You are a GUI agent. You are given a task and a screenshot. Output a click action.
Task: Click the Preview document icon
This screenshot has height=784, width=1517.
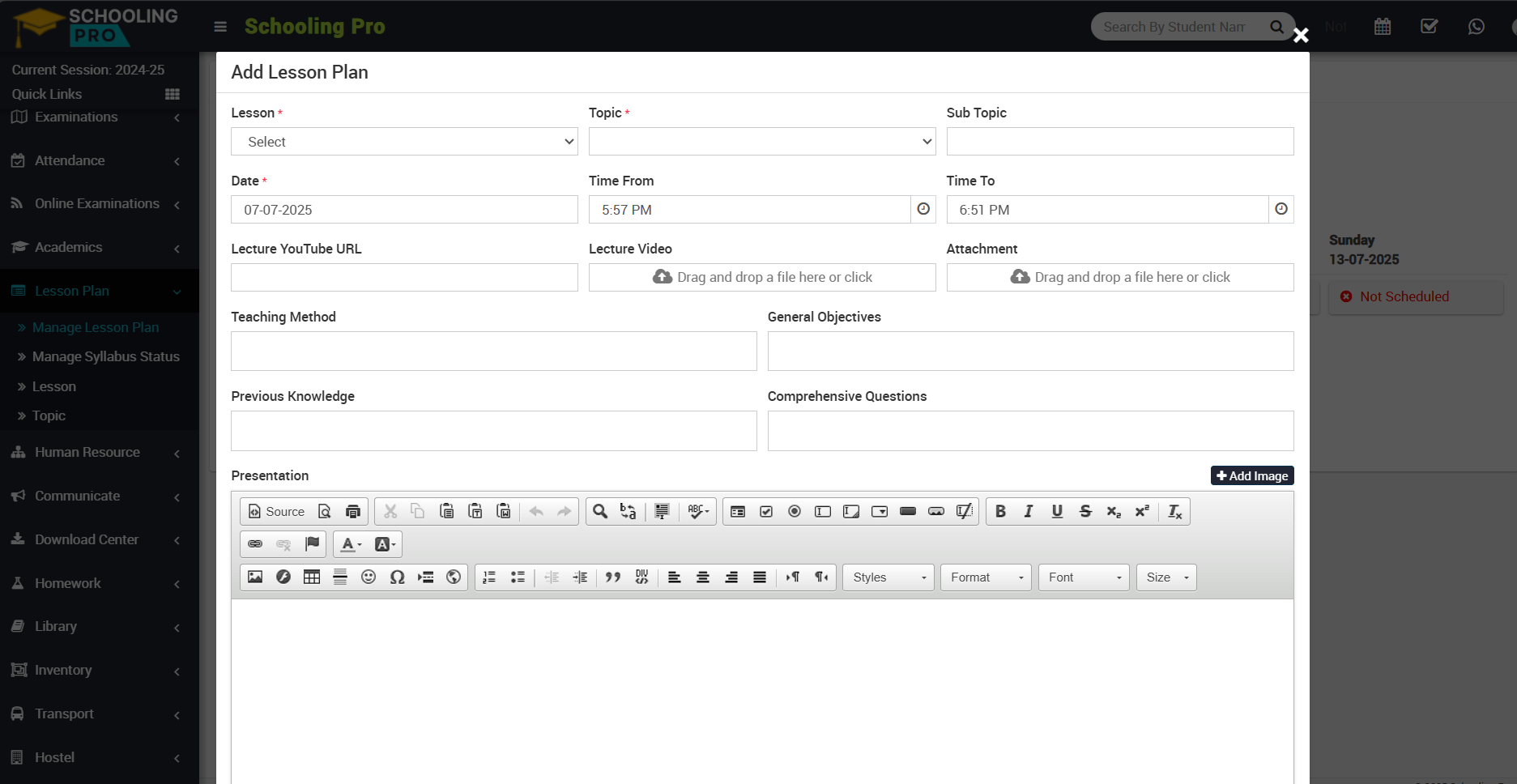[x=325, y=511]
